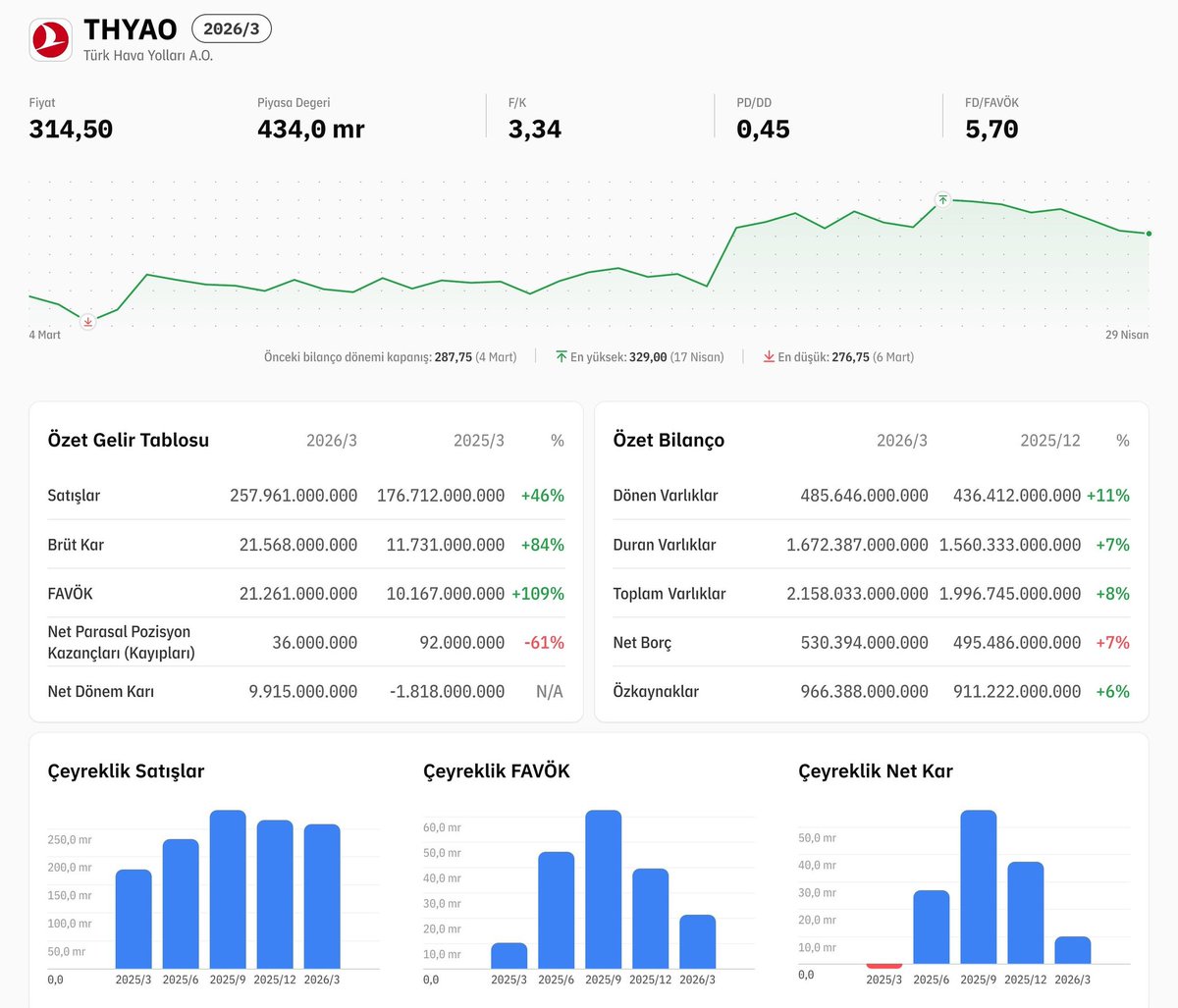
Task: Click the Net Dönem Karı value 9.915.000.000
Action: tap(303, 692)
